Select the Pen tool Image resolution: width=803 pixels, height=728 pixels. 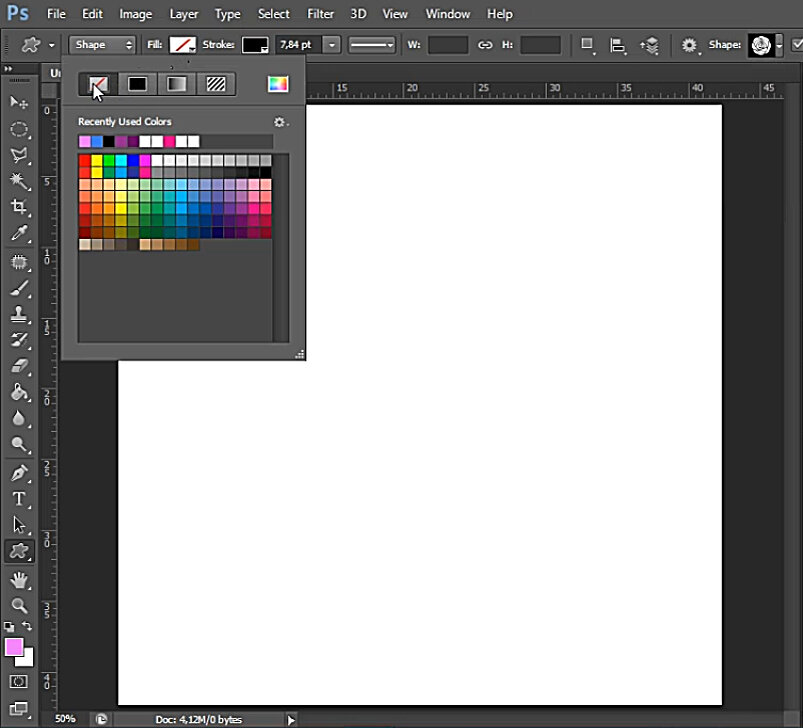pos(19,473)
